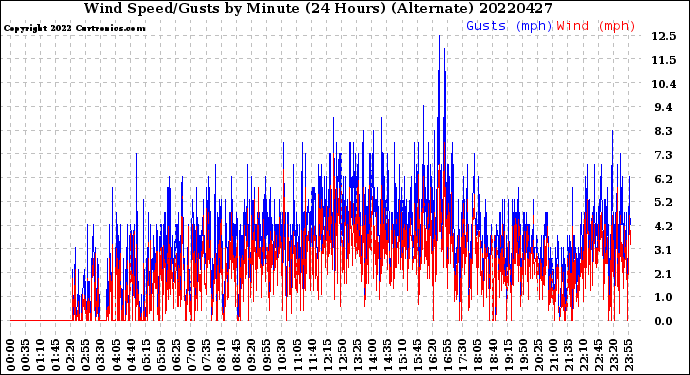Click the 07:35 time axis label

206,355
